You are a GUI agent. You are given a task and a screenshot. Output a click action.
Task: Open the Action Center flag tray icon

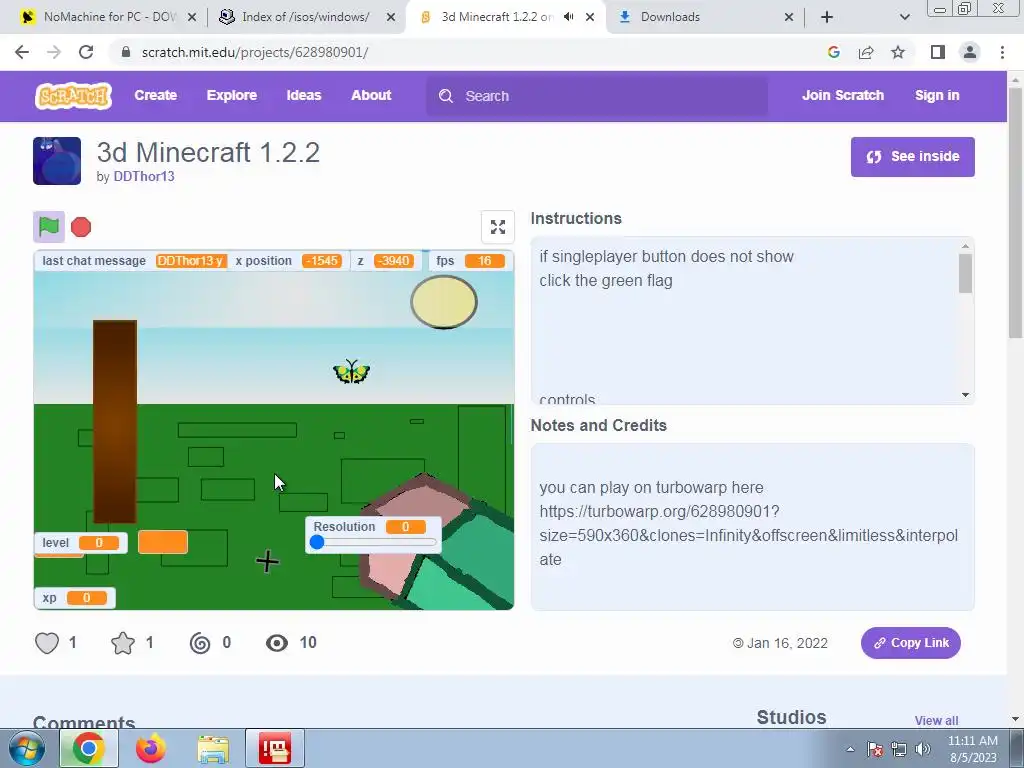click(874, 749)
